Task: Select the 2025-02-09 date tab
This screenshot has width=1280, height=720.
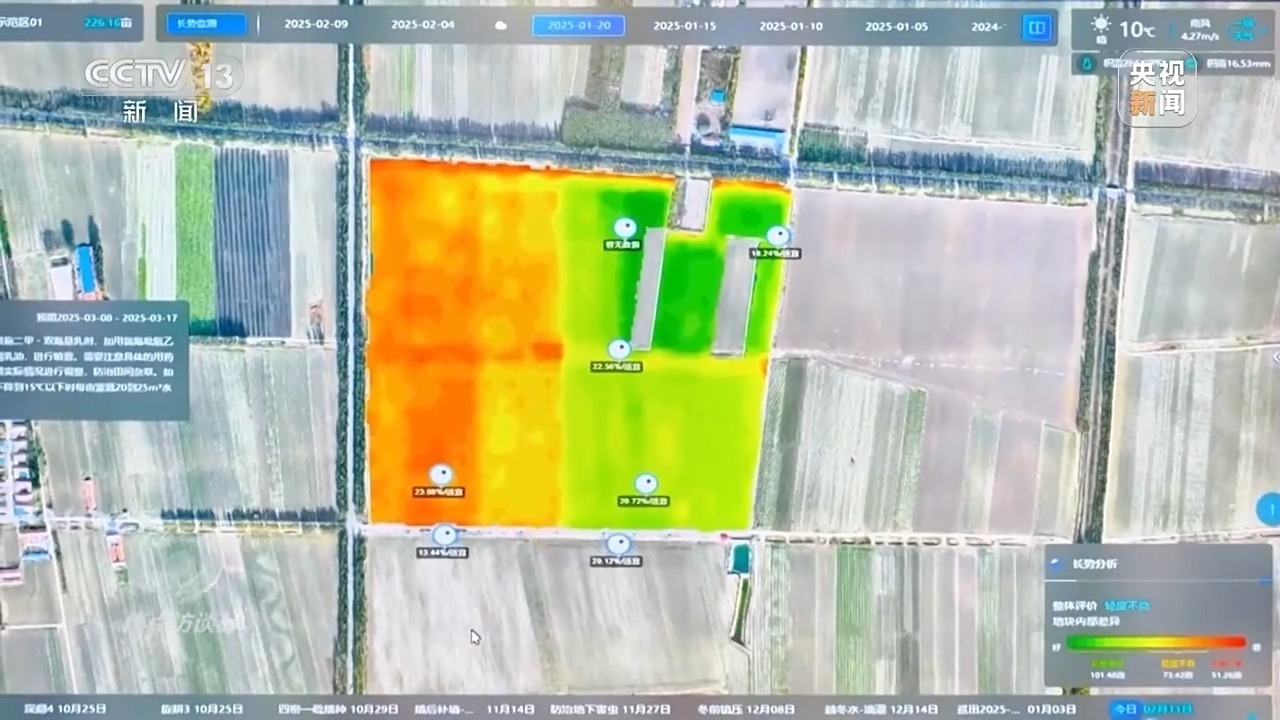Action: pyautogui.click(x=316, y=25)
